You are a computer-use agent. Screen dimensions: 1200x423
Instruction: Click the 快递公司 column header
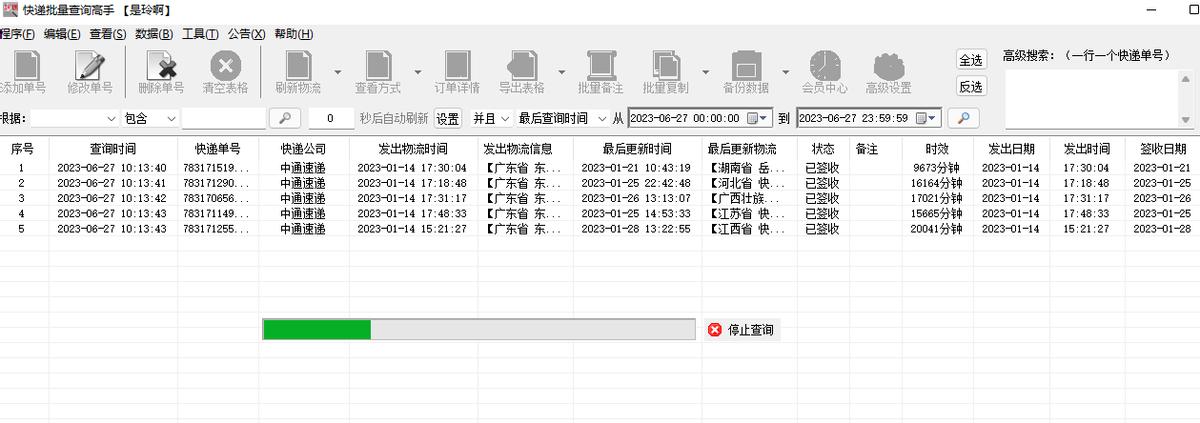pos(302,148)
